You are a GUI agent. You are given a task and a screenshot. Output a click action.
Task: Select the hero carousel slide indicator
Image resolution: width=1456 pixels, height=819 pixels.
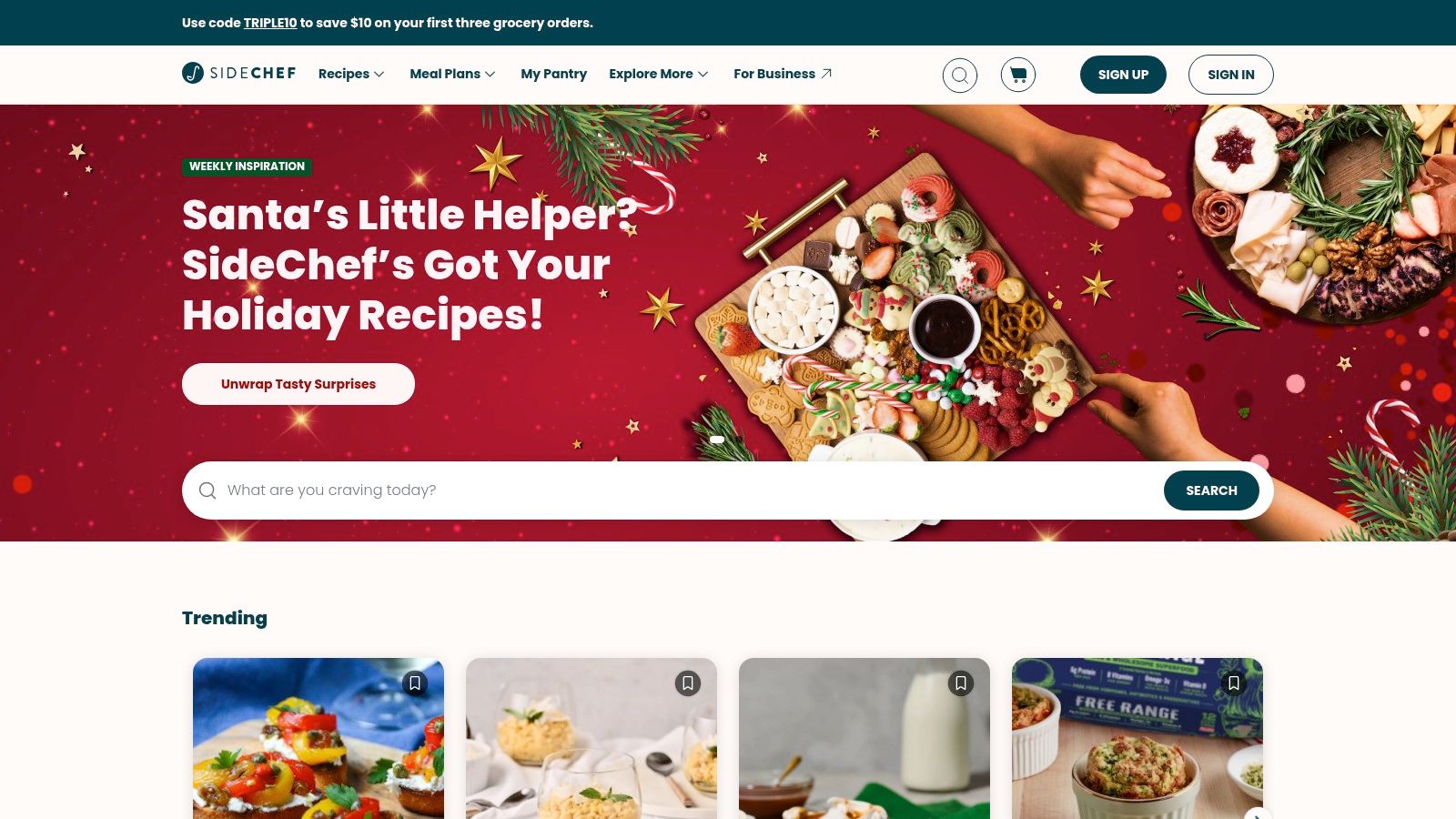click(x=717, y=440)
